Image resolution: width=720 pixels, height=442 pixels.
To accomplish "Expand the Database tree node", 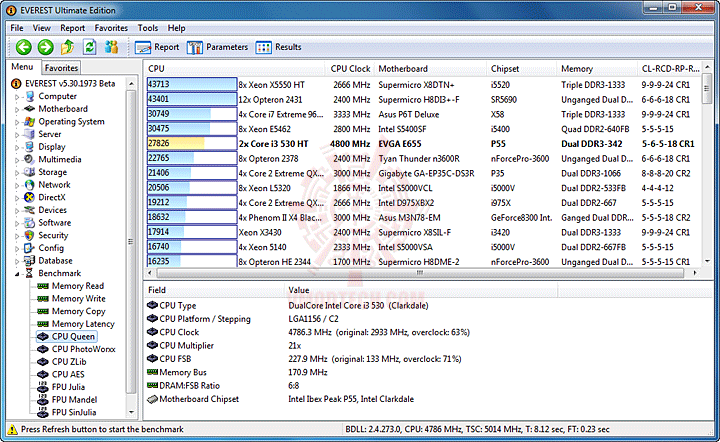I will (17, 261).
